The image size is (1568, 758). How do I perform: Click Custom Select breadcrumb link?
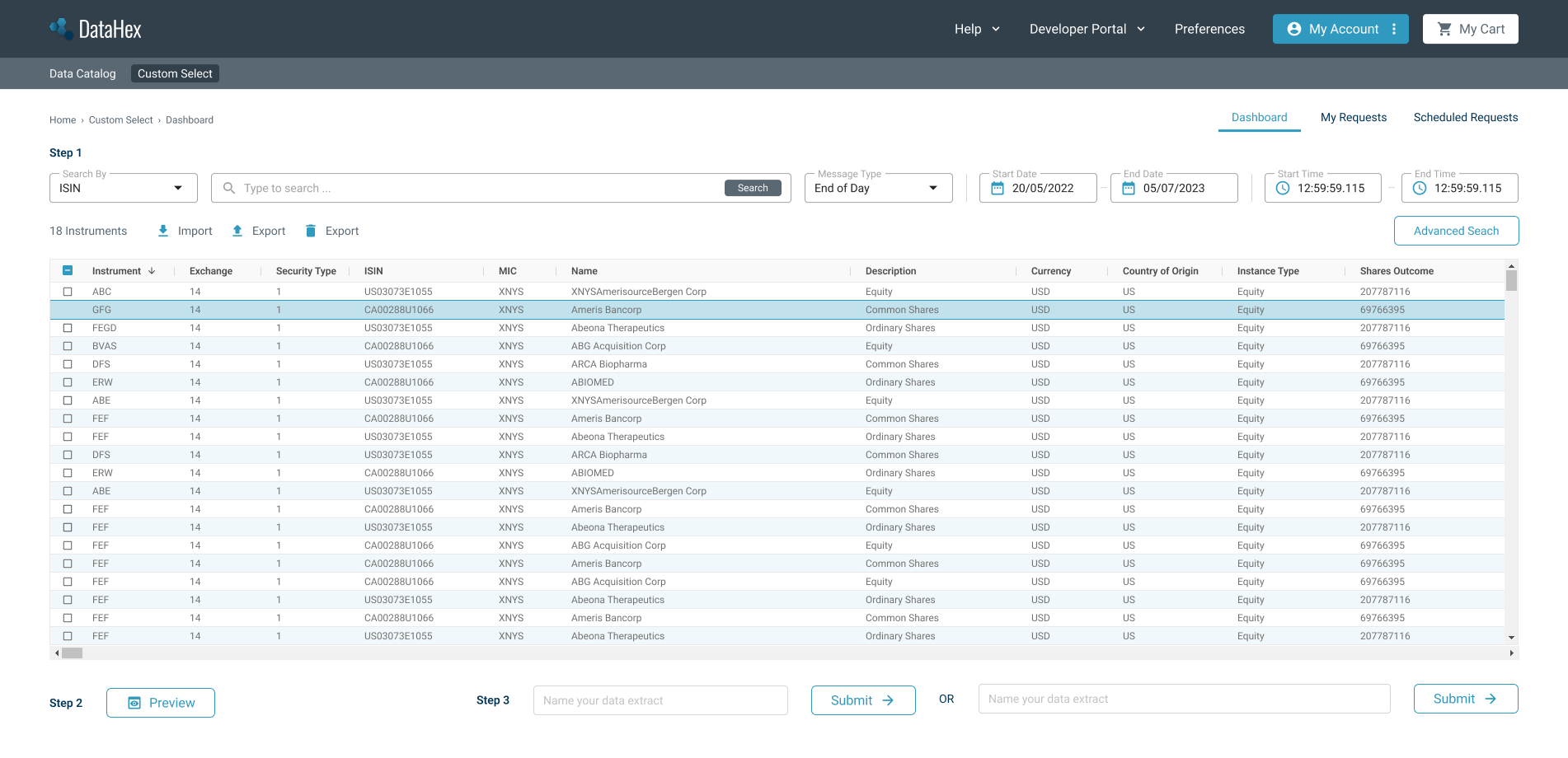coord(120,119)
